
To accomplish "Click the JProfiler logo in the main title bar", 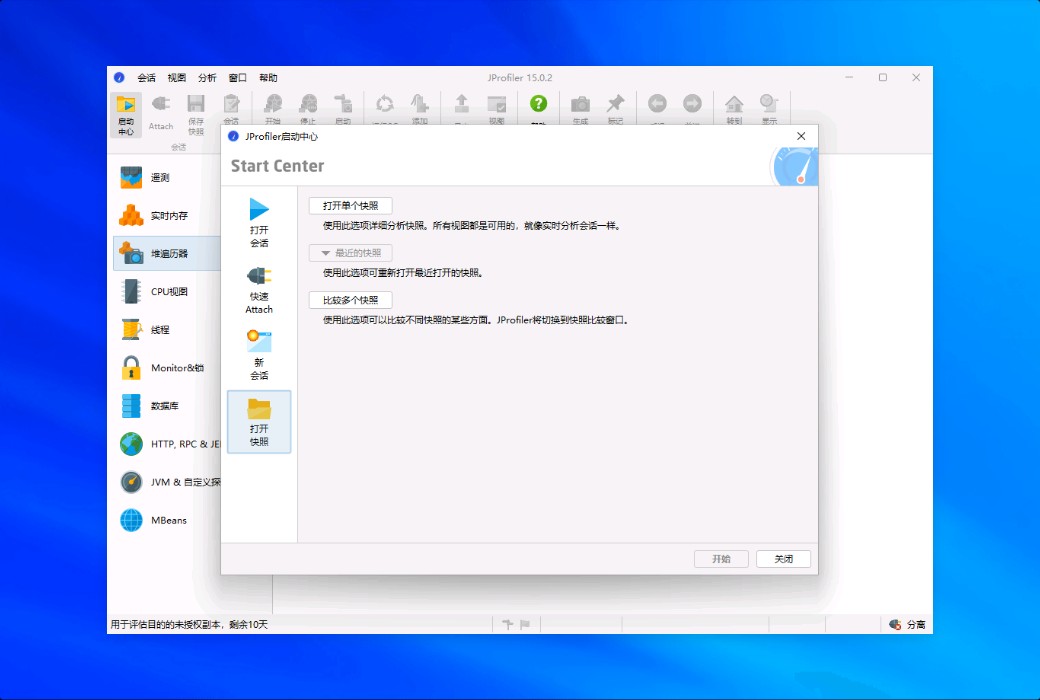I will (x=119, y=78).
